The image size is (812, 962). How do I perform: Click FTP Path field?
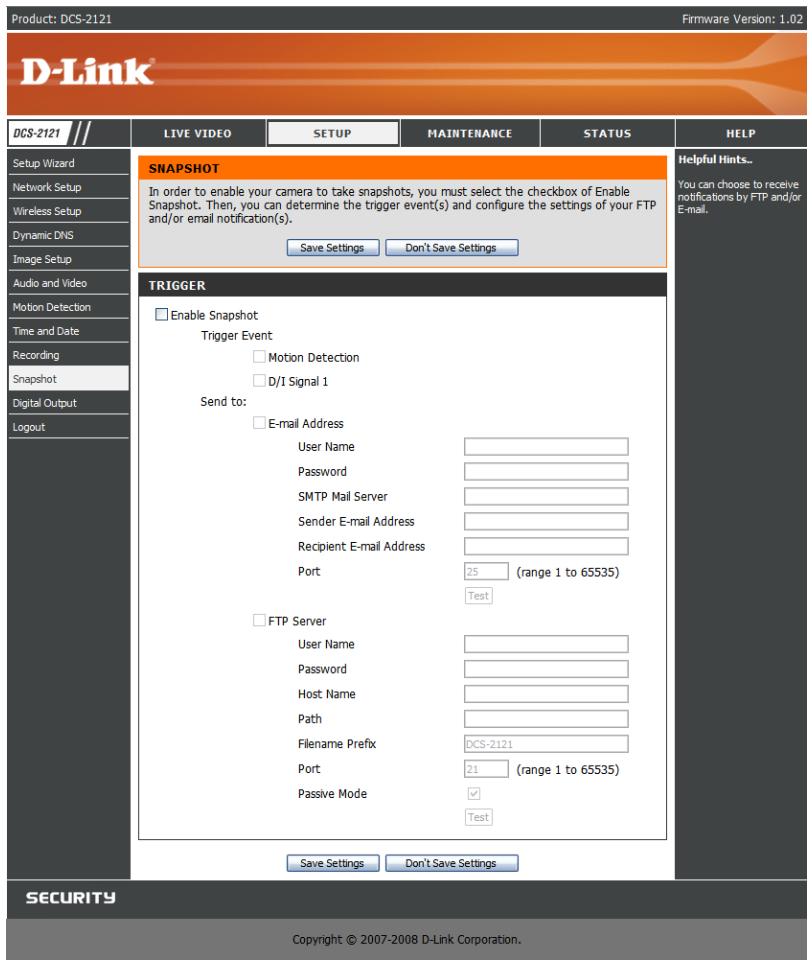coord(546,718)
